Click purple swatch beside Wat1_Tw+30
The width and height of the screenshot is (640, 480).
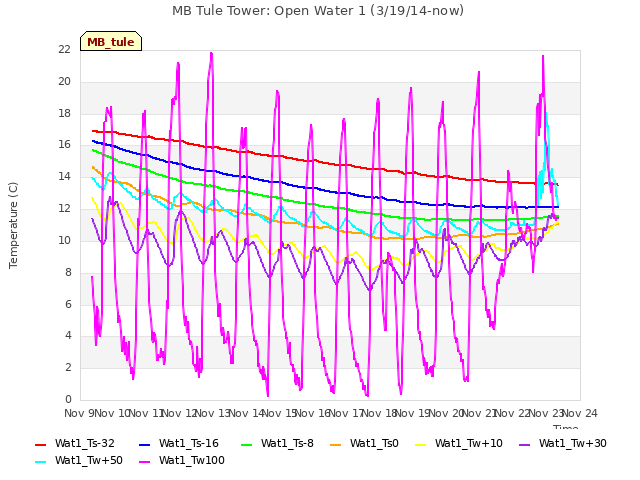pos(524,444)
